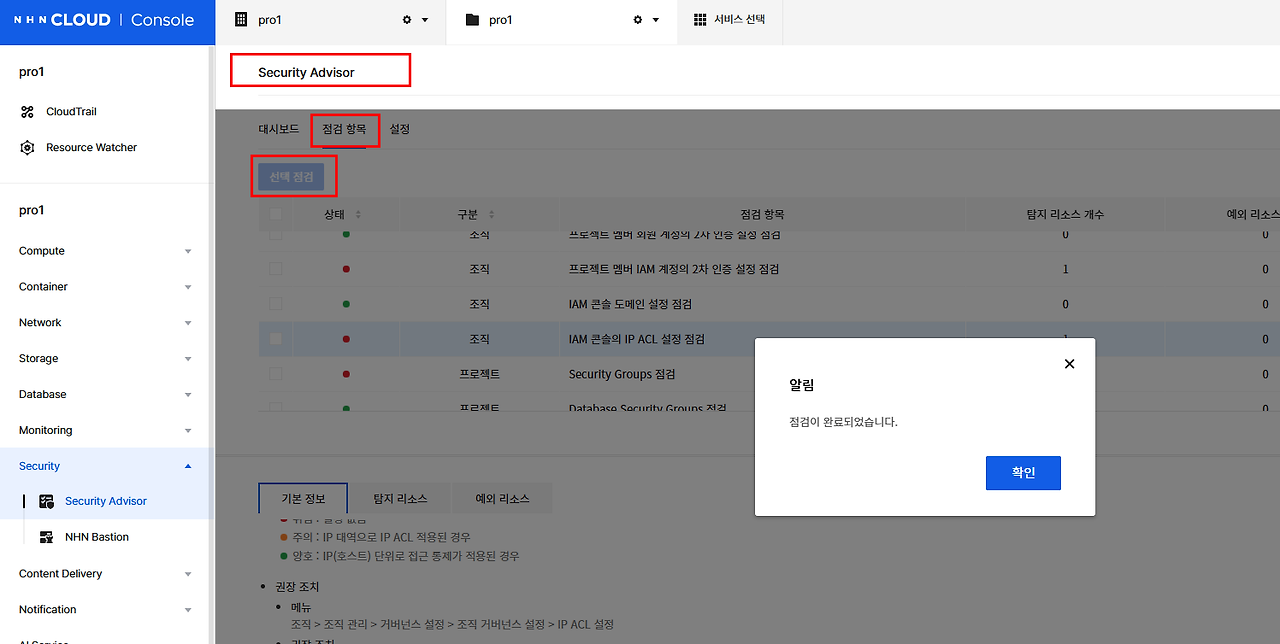Click the 확인 button in dialog
This screenshot has width=1280, height=644.
pos(1023,473)
